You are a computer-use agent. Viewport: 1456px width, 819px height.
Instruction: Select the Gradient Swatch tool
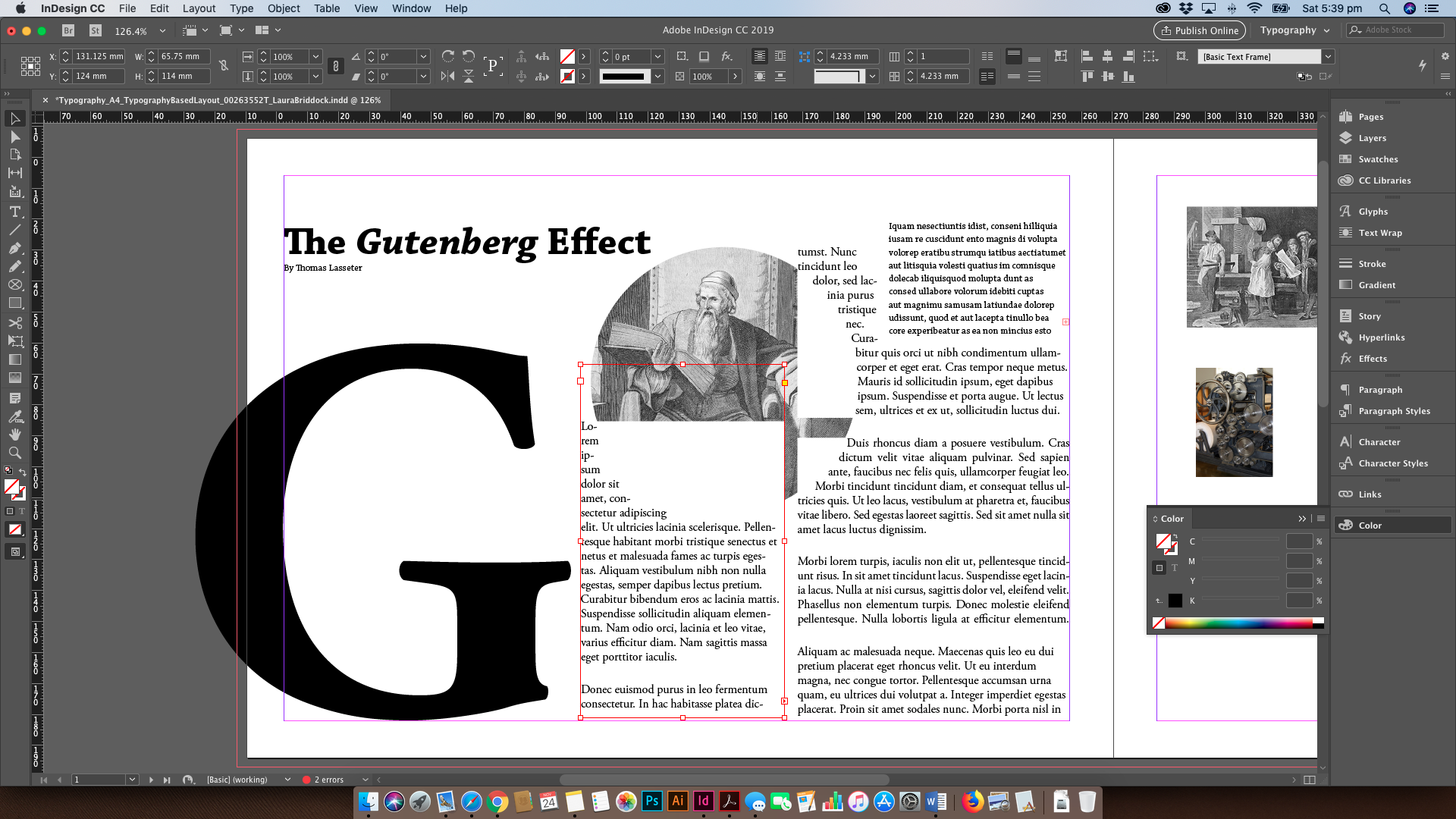tap(14, 359)
